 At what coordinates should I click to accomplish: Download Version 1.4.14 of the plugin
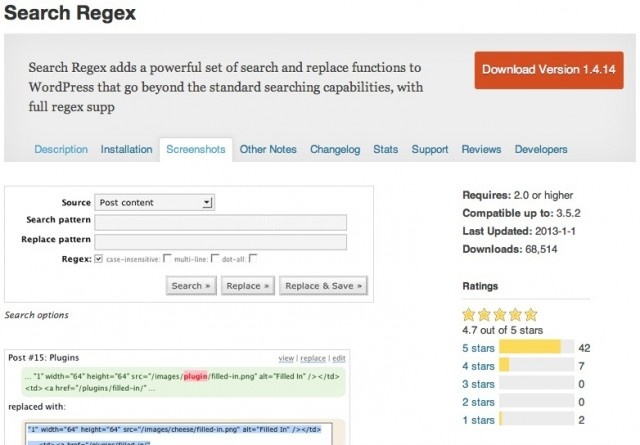click(549, 70)
